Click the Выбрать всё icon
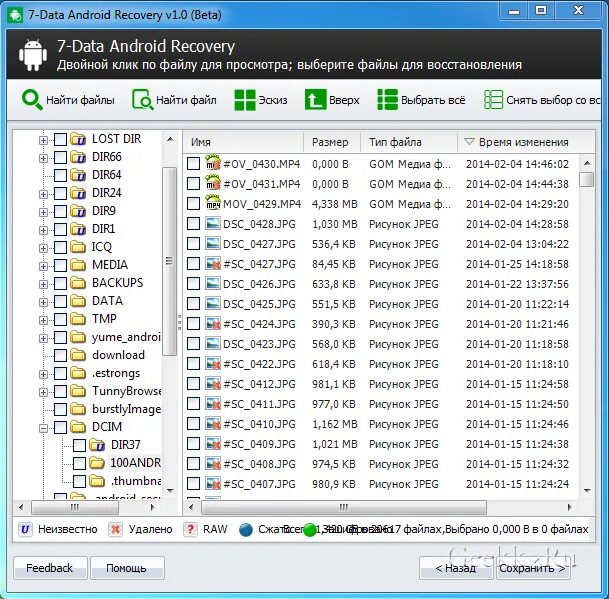The height and width of the screenshot is (599, 609). tap(387, 100)
